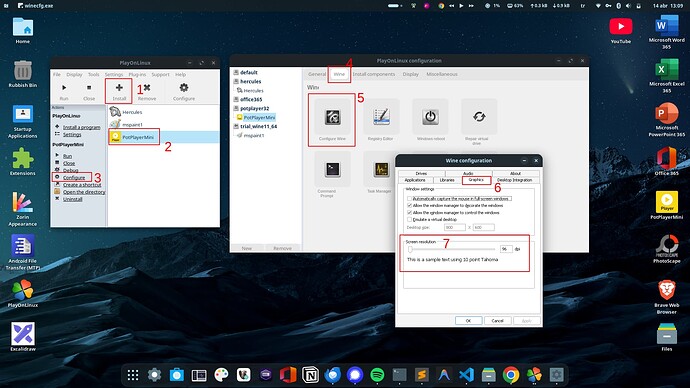Viewport: 690px width, 388px height.
Task: Open the Install components tab
Action: click(374, 74)
